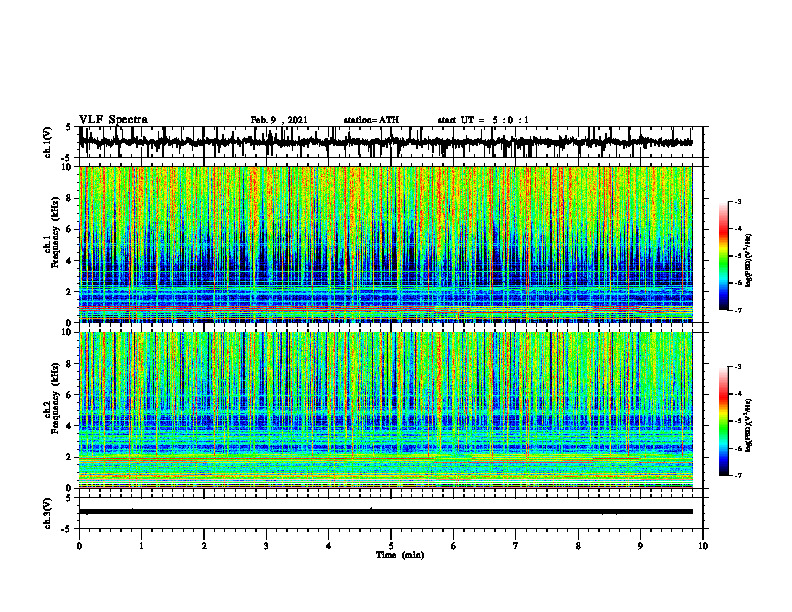Viewport: 792px width, 612px height.
Task: Click the 6 kHz tick on ch.1 frequency axis
Action: tap(71, 229)
